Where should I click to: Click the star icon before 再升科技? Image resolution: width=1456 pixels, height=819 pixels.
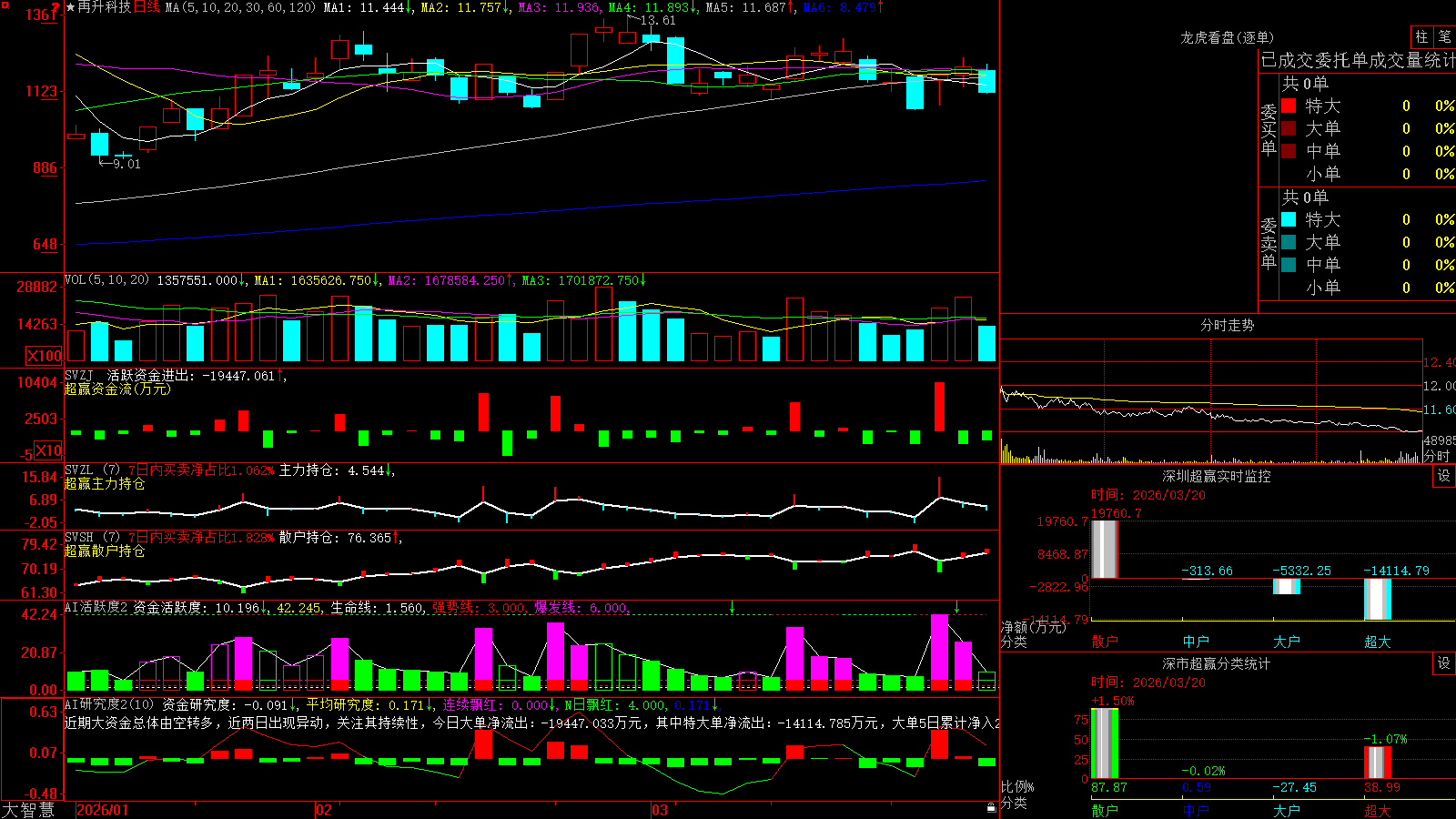click(71, 7)
